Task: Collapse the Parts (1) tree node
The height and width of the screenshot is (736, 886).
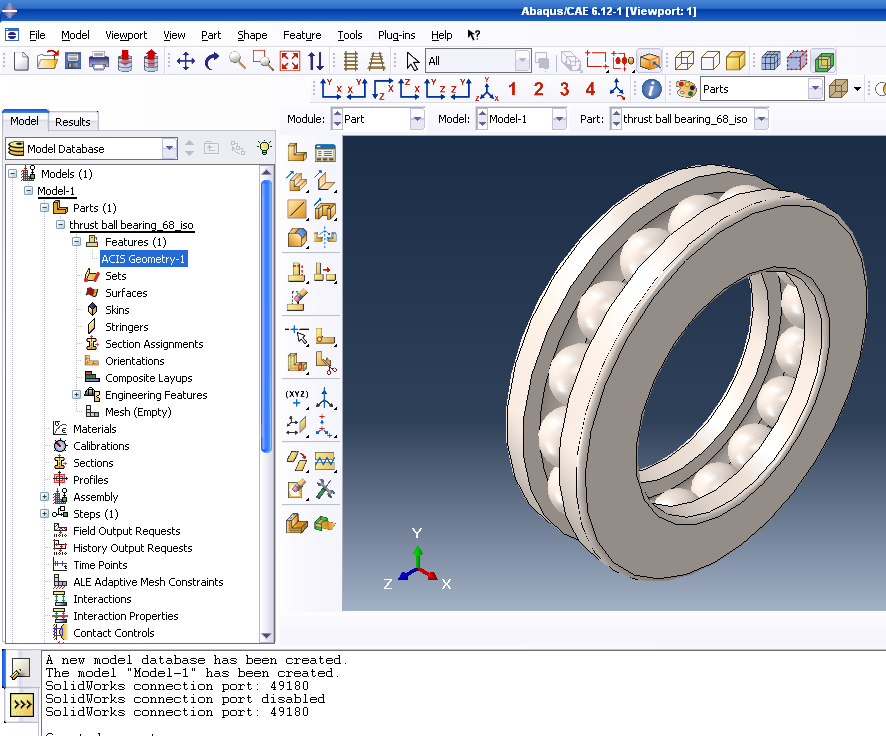Action: (x=44, y=208)
